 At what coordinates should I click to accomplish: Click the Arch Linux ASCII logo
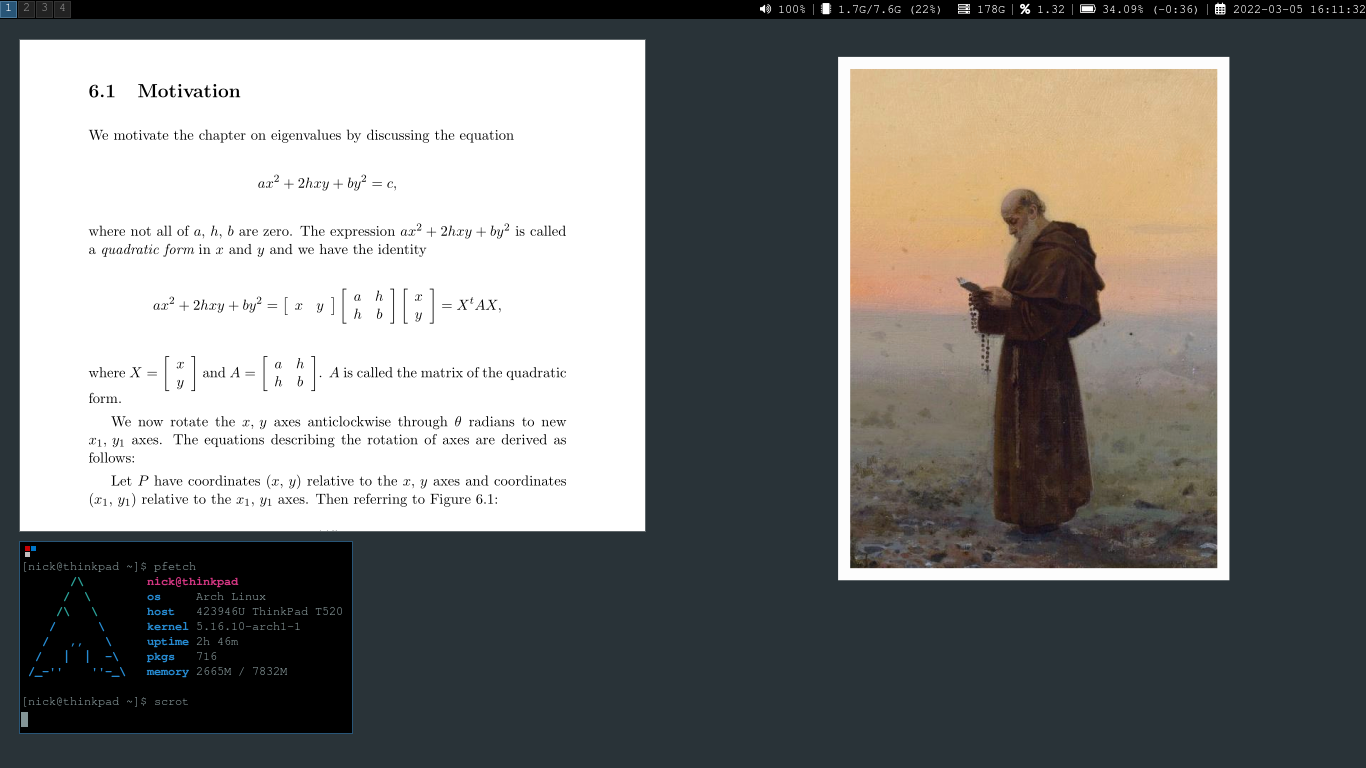click(76, 627)
